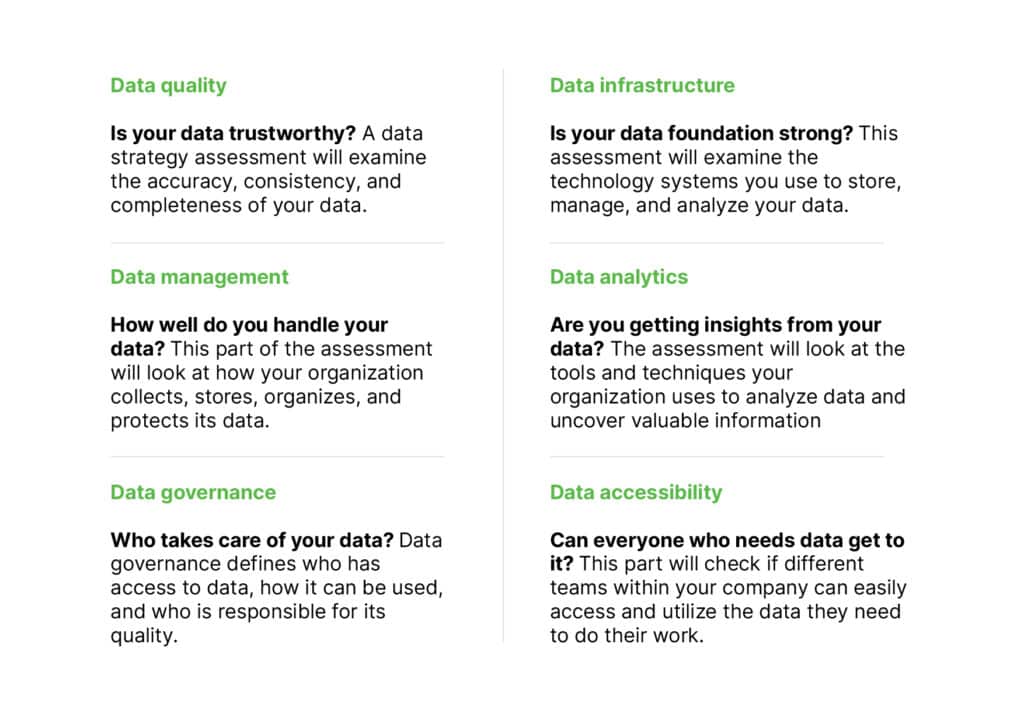Click the 'and who is responsible for its' line
The height and width of the screenshot is (724, 1024).
point(248,612)
